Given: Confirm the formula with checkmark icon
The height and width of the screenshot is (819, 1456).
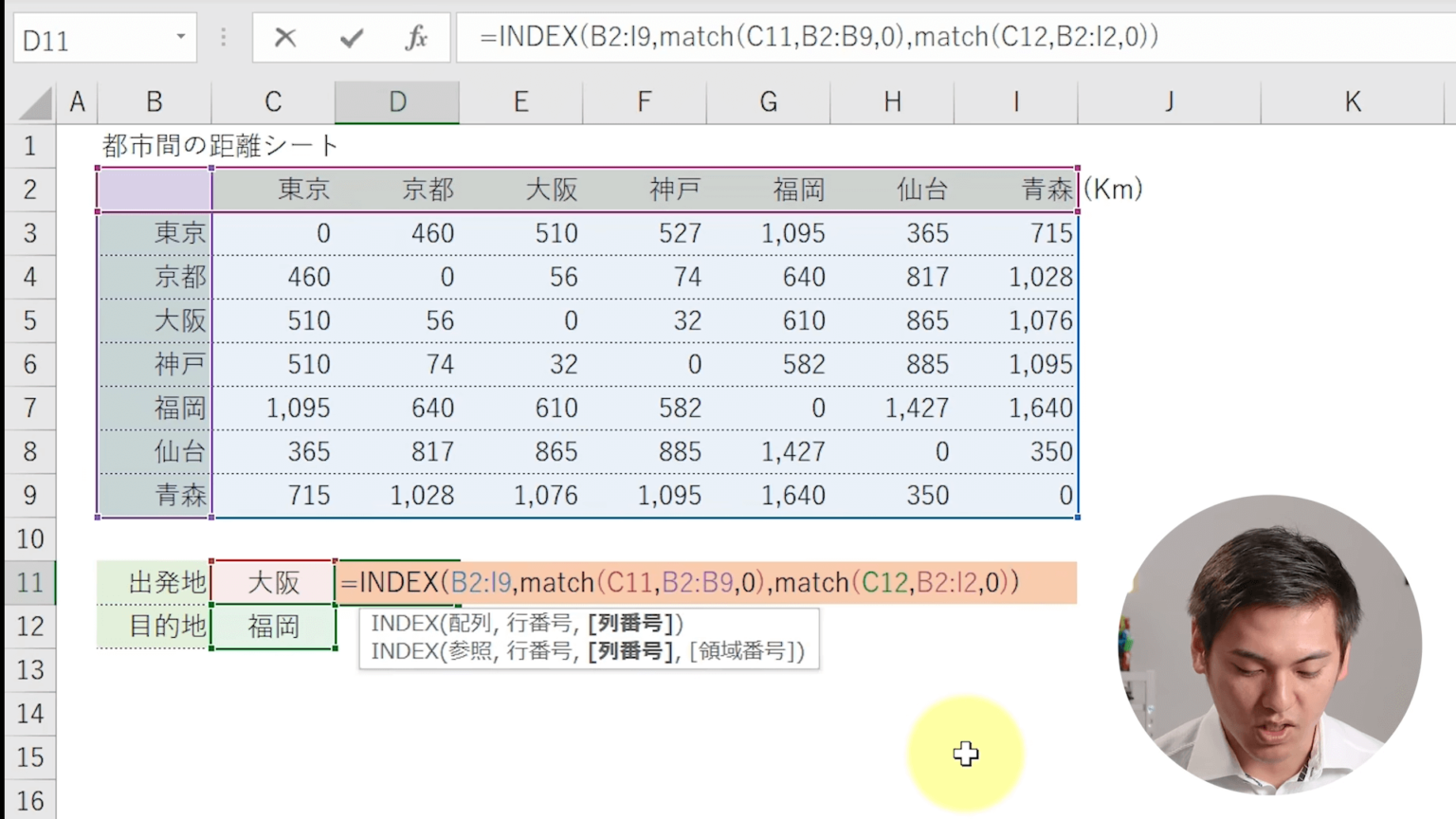Looking at the screenshot, I should tap(352, 38).
